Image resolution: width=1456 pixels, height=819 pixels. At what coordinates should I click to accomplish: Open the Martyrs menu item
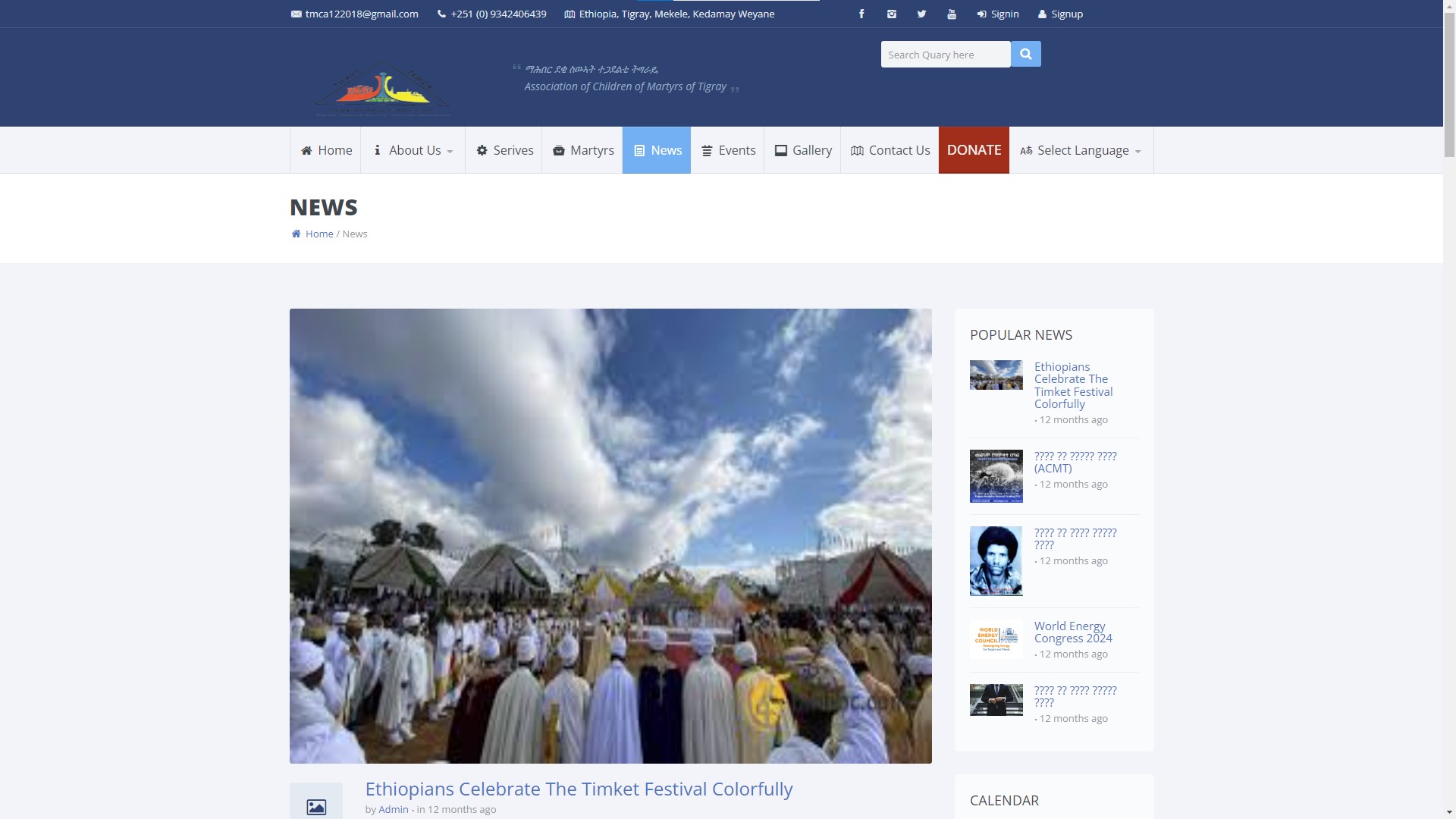point(582,150)
